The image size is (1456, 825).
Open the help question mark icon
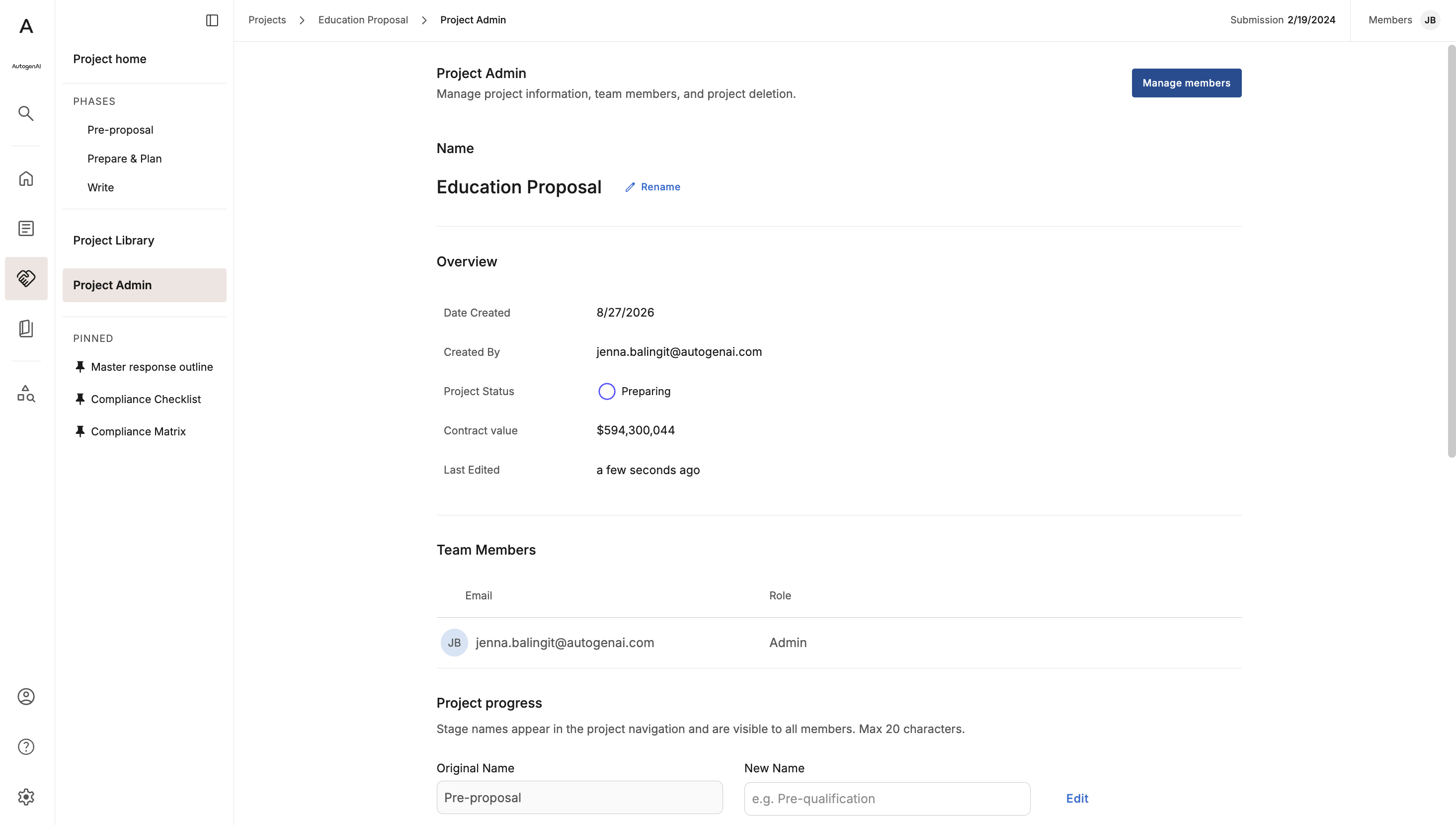(26, 747)
